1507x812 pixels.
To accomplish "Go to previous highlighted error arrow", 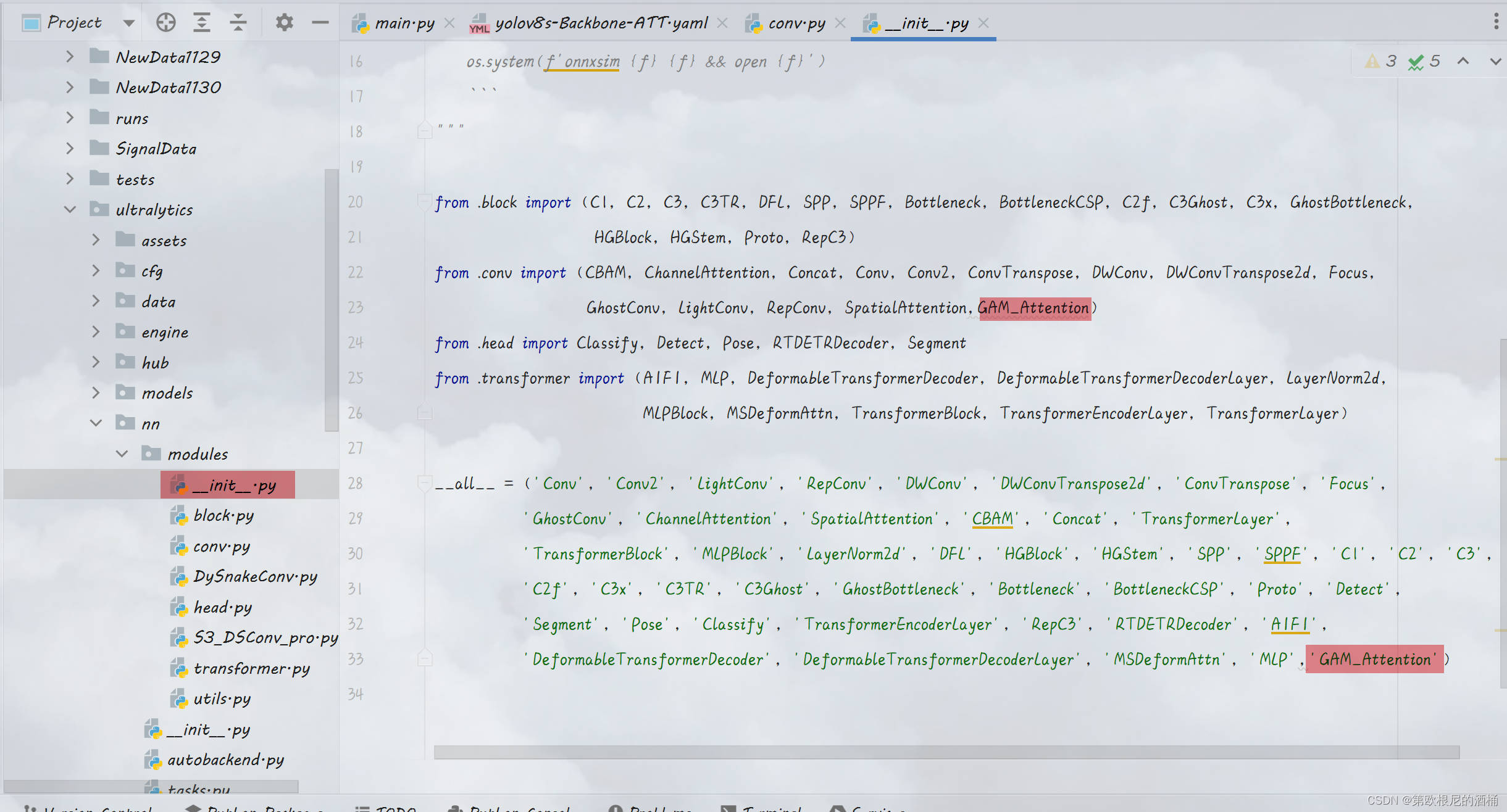I will 1463,61.
